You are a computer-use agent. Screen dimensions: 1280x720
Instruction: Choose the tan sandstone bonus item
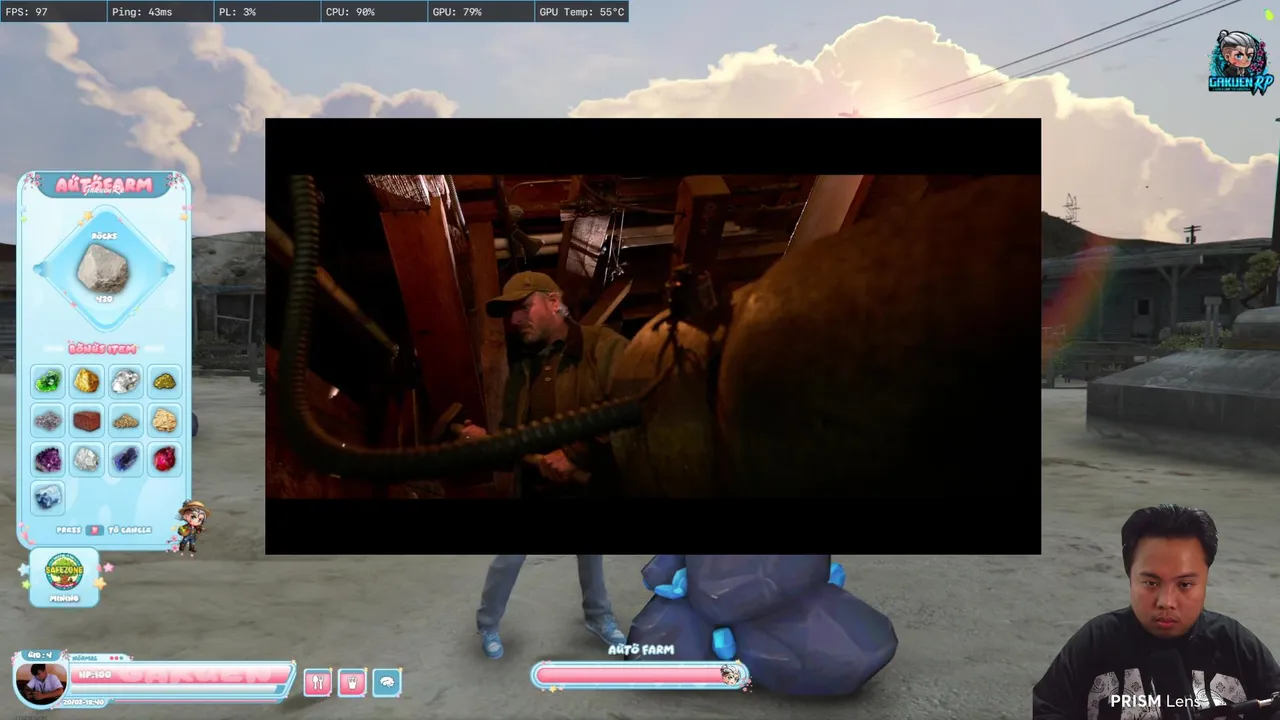point(164,420)
